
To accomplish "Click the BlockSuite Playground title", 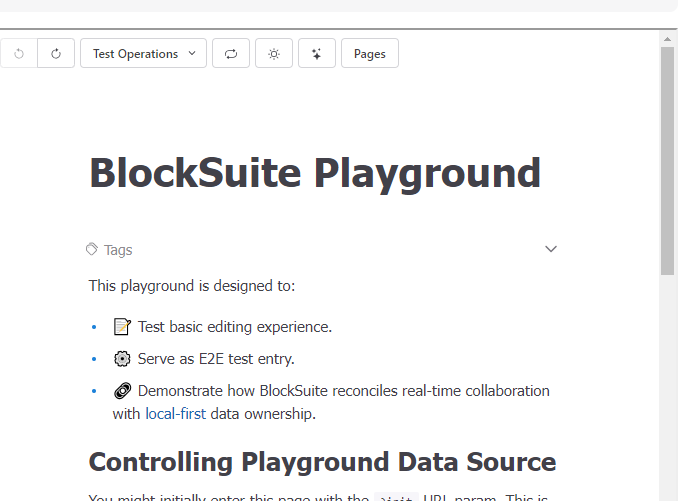I will click(x=315, y=173).
